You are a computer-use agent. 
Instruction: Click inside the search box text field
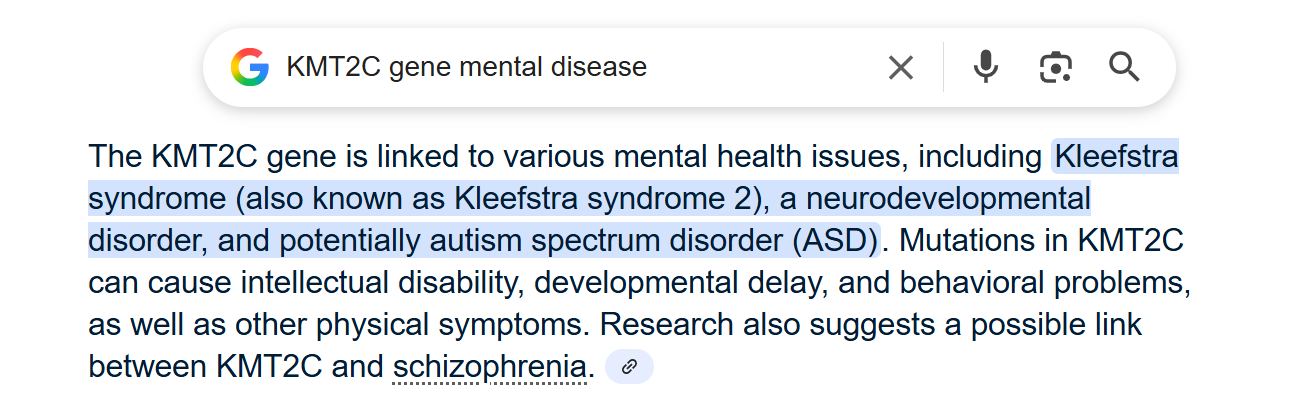click(570, 67)
